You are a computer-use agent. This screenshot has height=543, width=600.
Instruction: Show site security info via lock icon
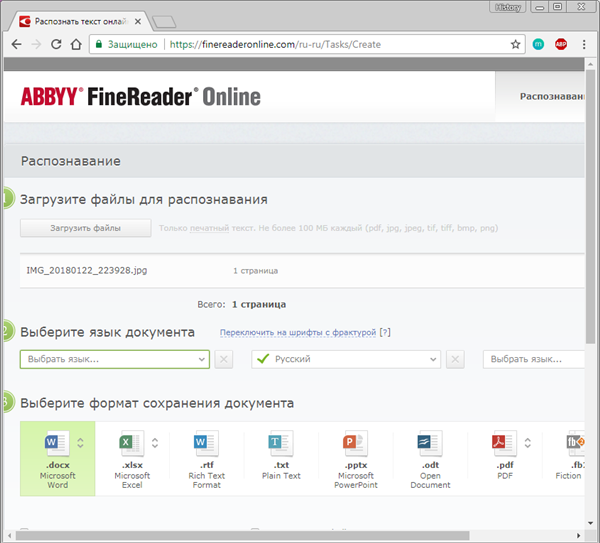click(x=99, y=44)
